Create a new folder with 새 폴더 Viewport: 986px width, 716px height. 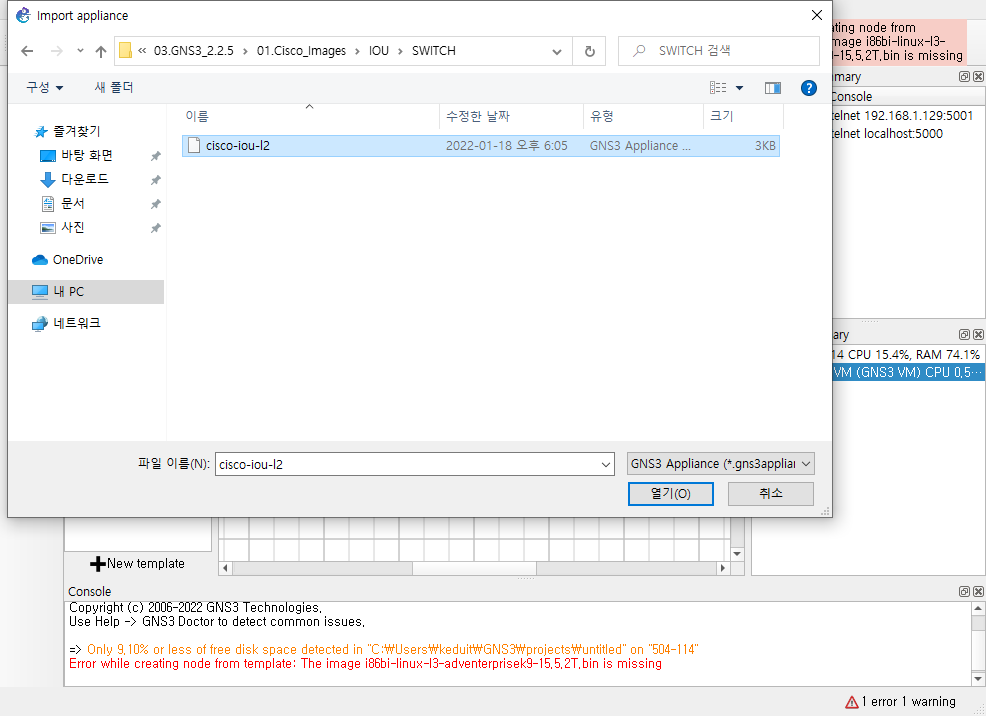click(x=114, y=87)
